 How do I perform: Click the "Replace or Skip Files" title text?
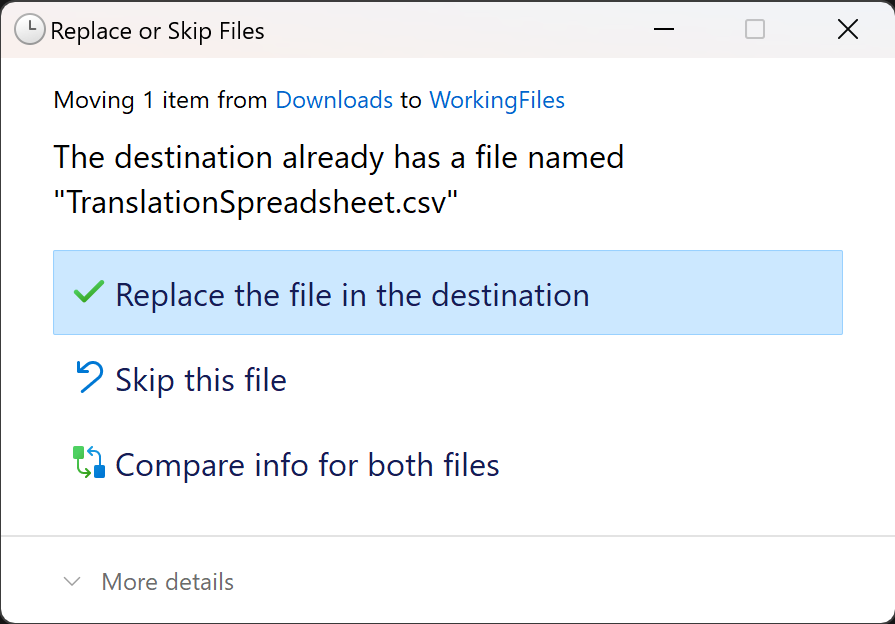pos(157,31)
